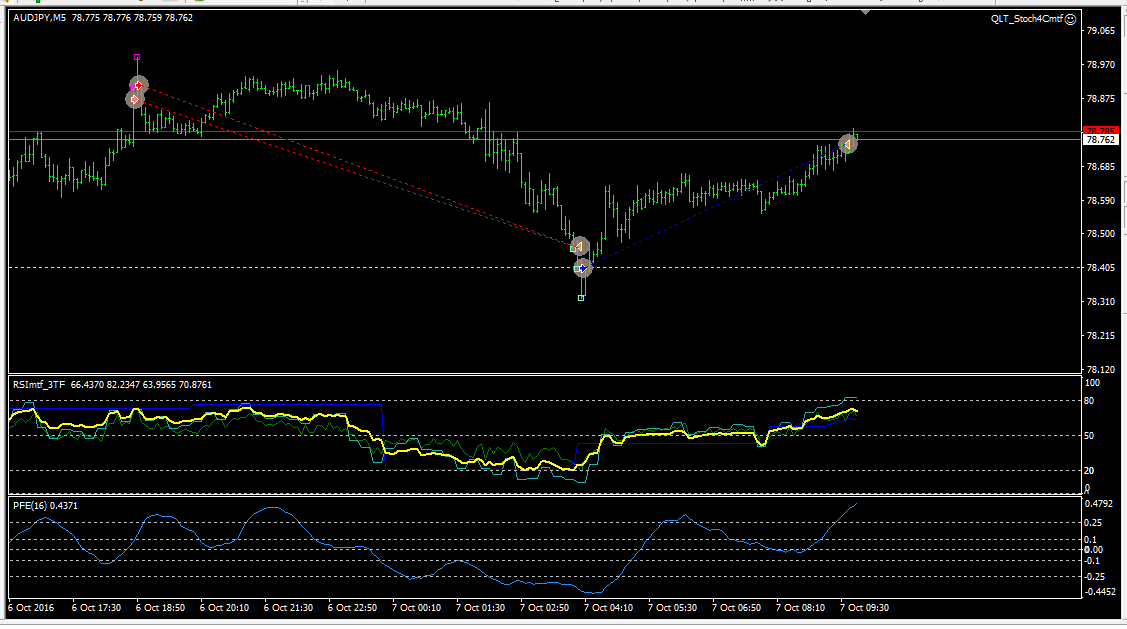Select the upper red sell arrow marker near 78.920

139,86
